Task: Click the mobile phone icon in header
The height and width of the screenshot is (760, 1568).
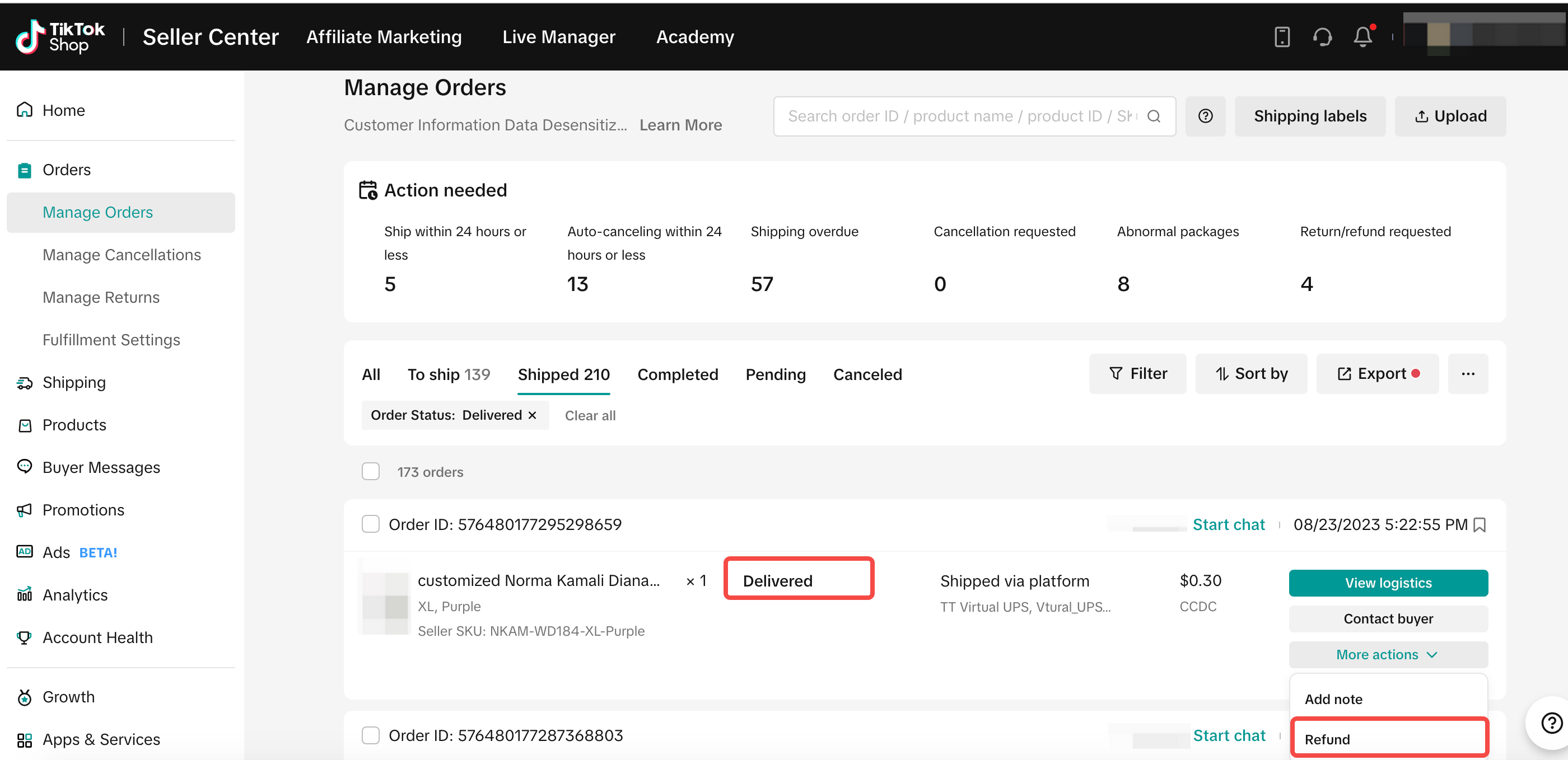Action: coord(1282,37)
